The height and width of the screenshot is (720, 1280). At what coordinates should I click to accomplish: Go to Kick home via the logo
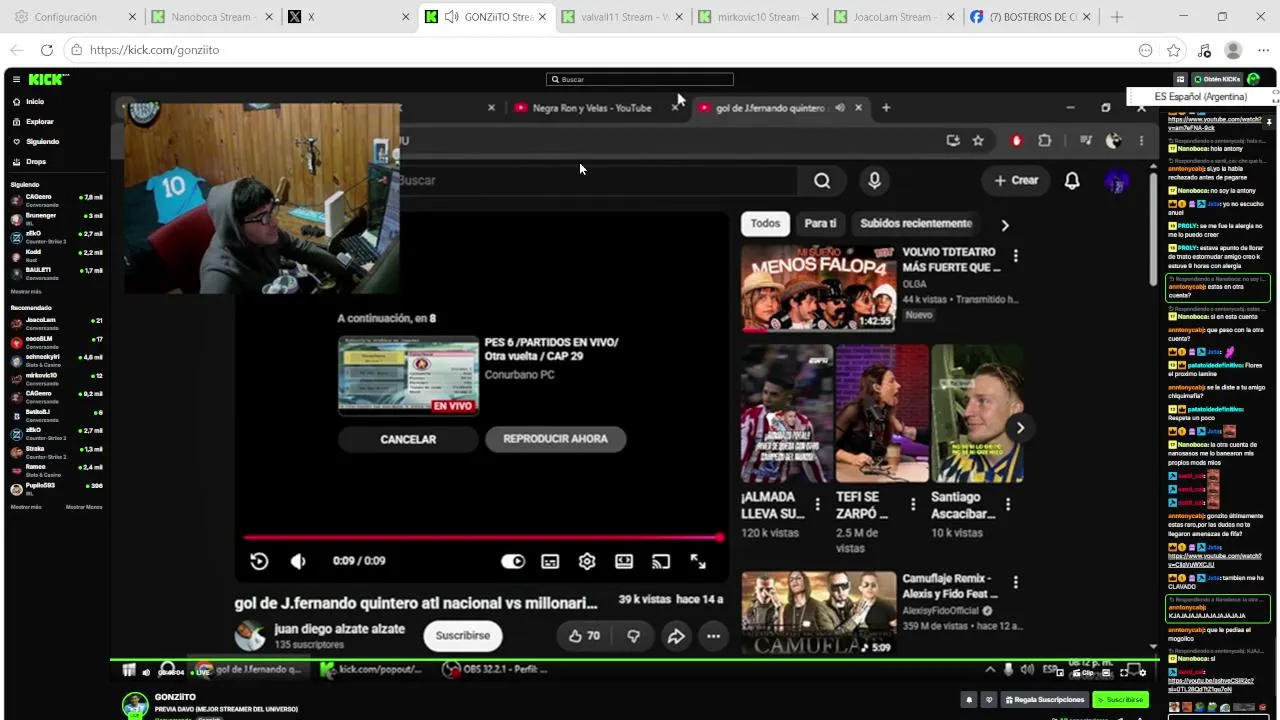[x=47, y=79]
